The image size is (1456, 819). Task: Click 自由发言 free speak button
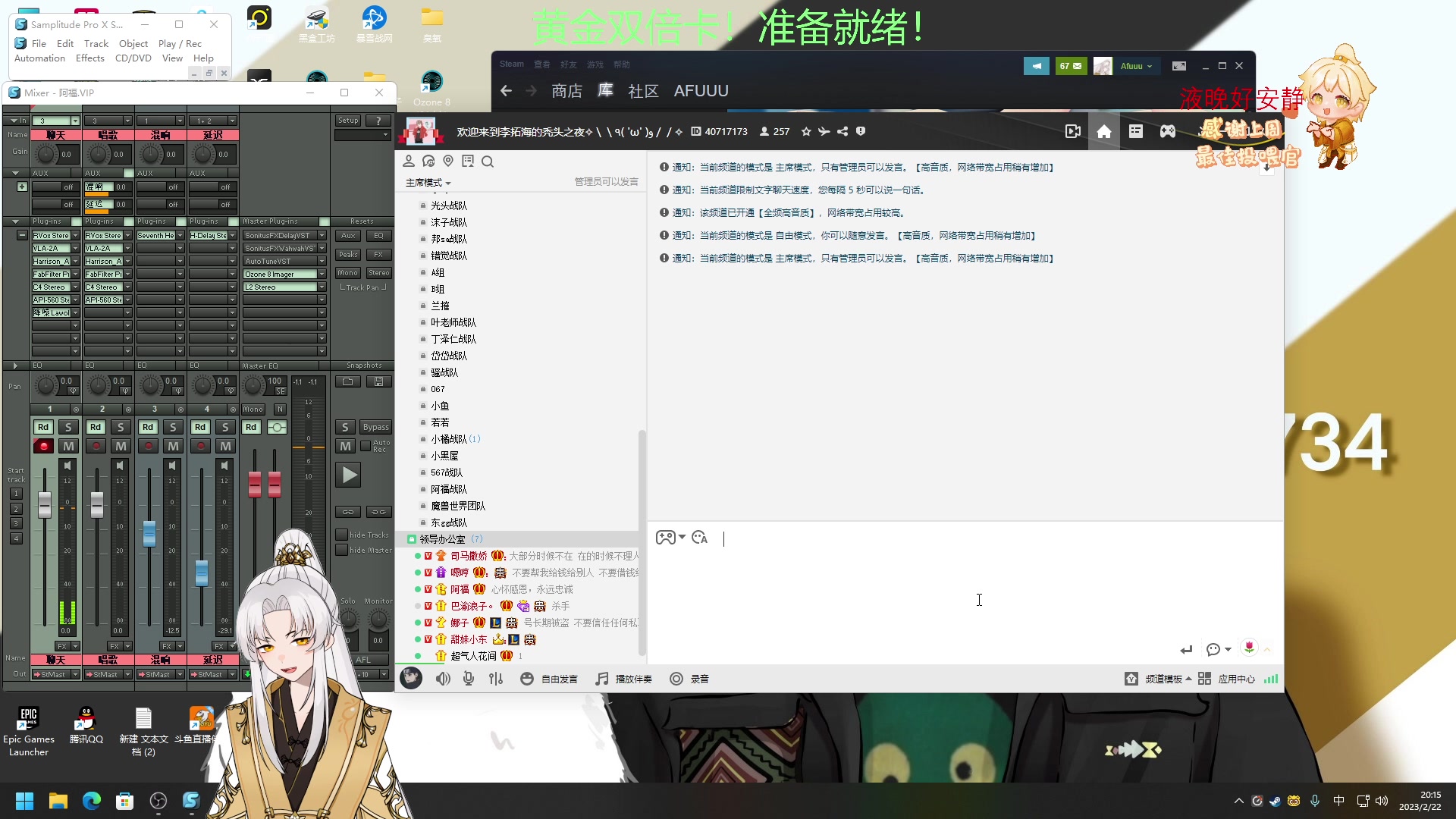click(x=549, y=679)
